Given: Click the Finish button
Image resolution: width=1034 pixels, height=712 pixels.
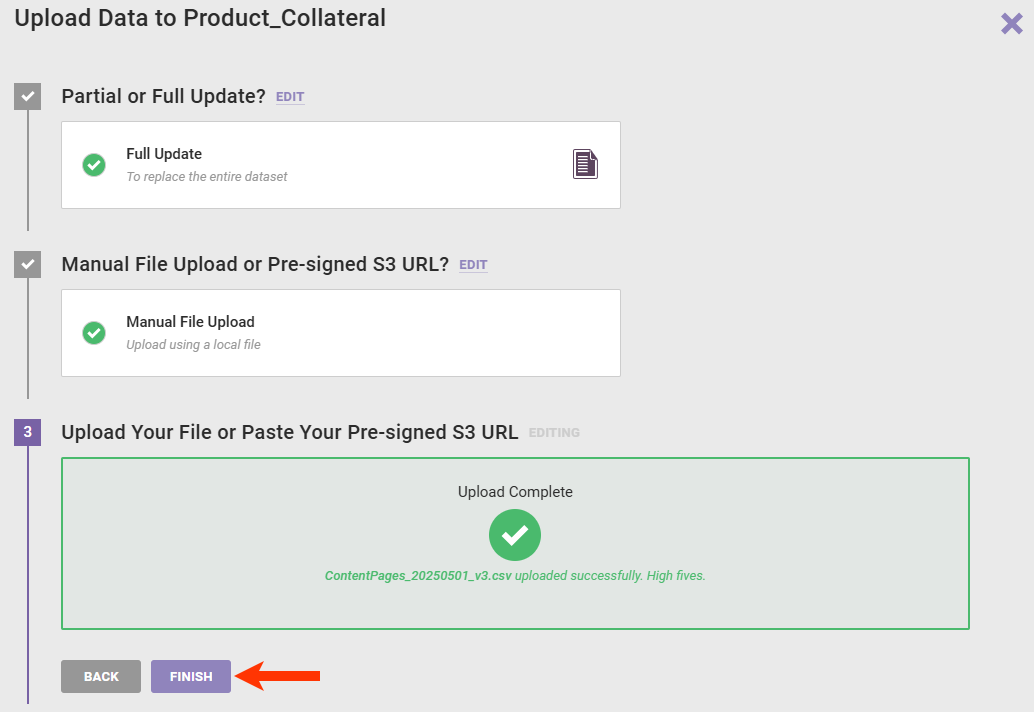Looking at the screenshot, I should click(x=191, y=677).
